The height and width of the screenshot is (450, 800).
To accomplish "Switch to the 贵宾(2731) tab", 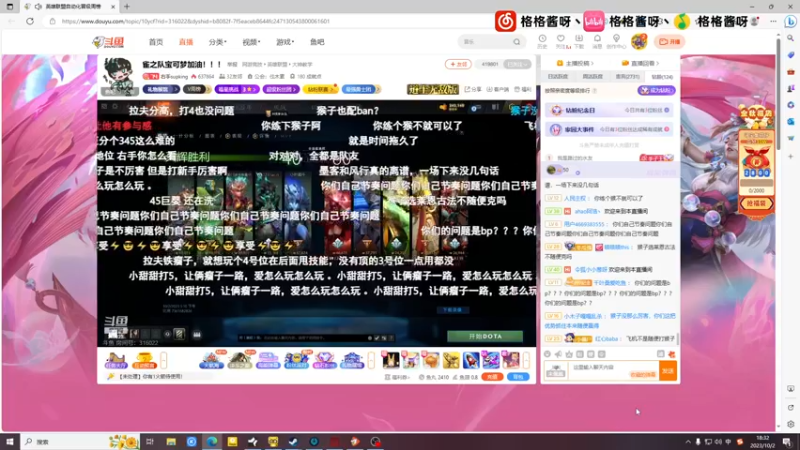I will (627, 77).
